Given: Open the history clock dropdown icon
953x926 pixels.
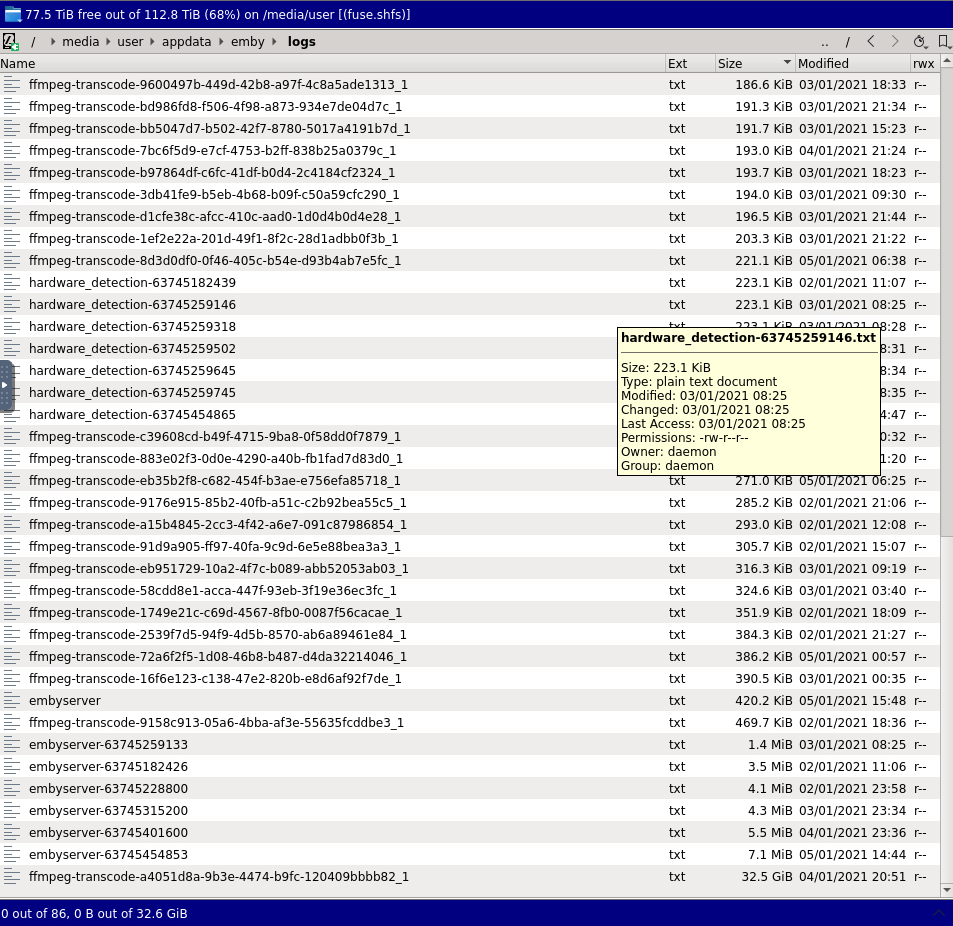Looking at the screenshot, I should (x=920, y=42).
